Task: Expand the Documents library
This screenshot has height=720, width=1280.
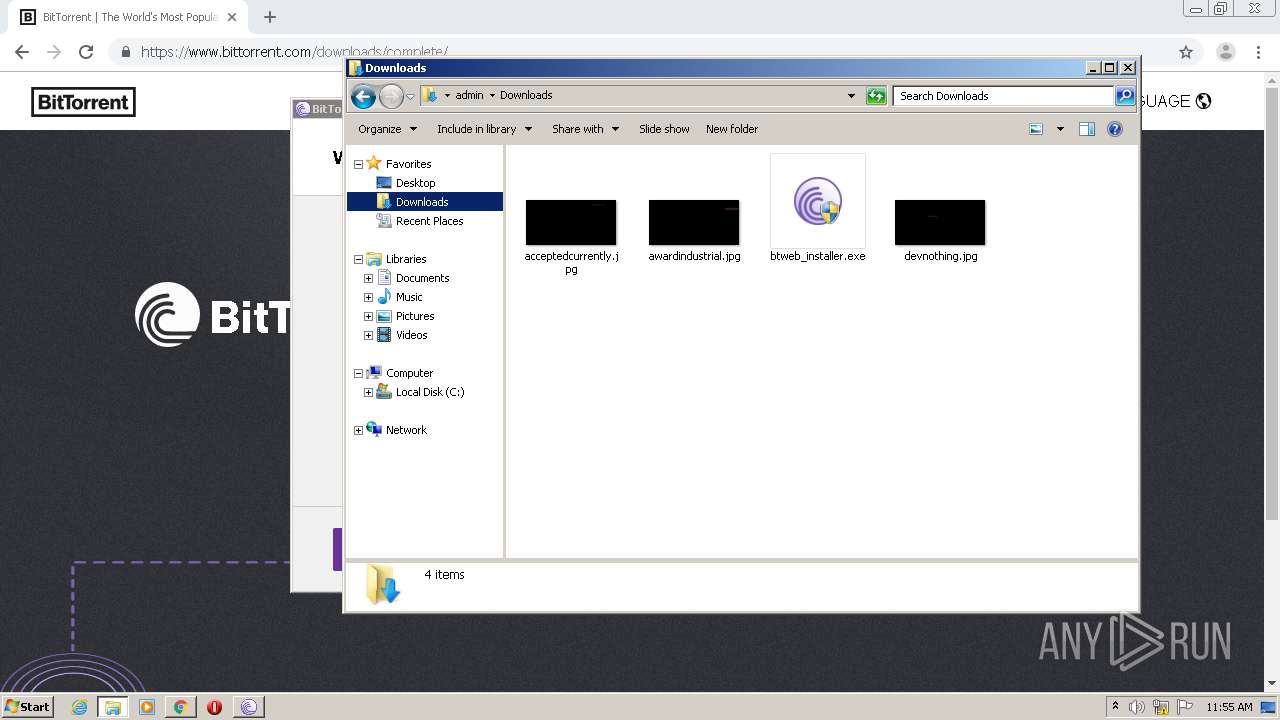Action: tap(368, 278)
